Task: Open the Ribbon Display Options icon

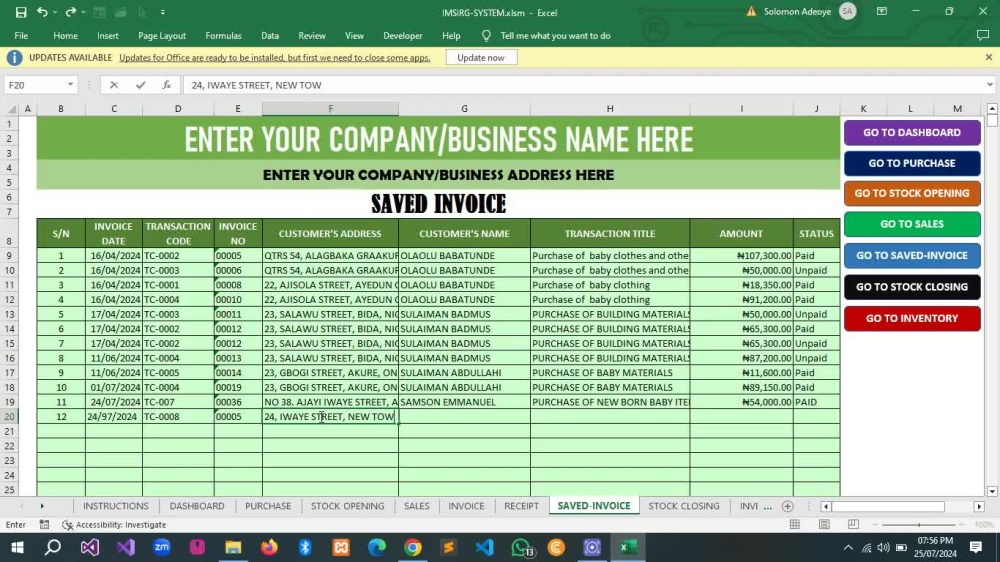Action: pyautogui.click(x=882, y=11)
